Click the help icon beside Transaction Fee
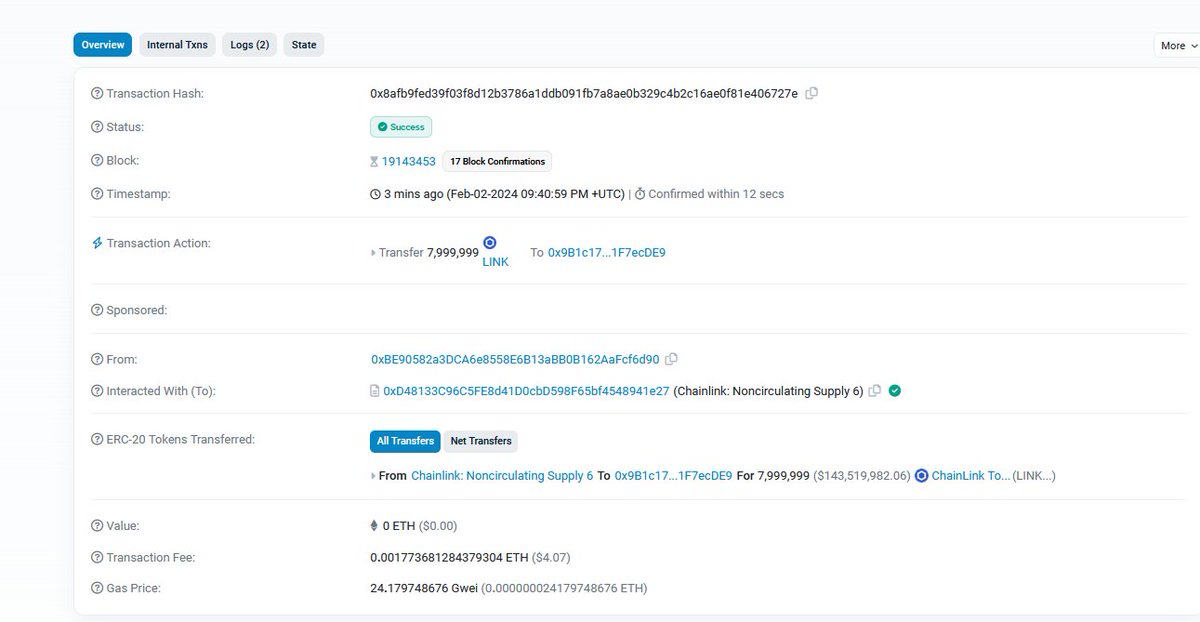1200x622 pixels. tap(97, 557)
